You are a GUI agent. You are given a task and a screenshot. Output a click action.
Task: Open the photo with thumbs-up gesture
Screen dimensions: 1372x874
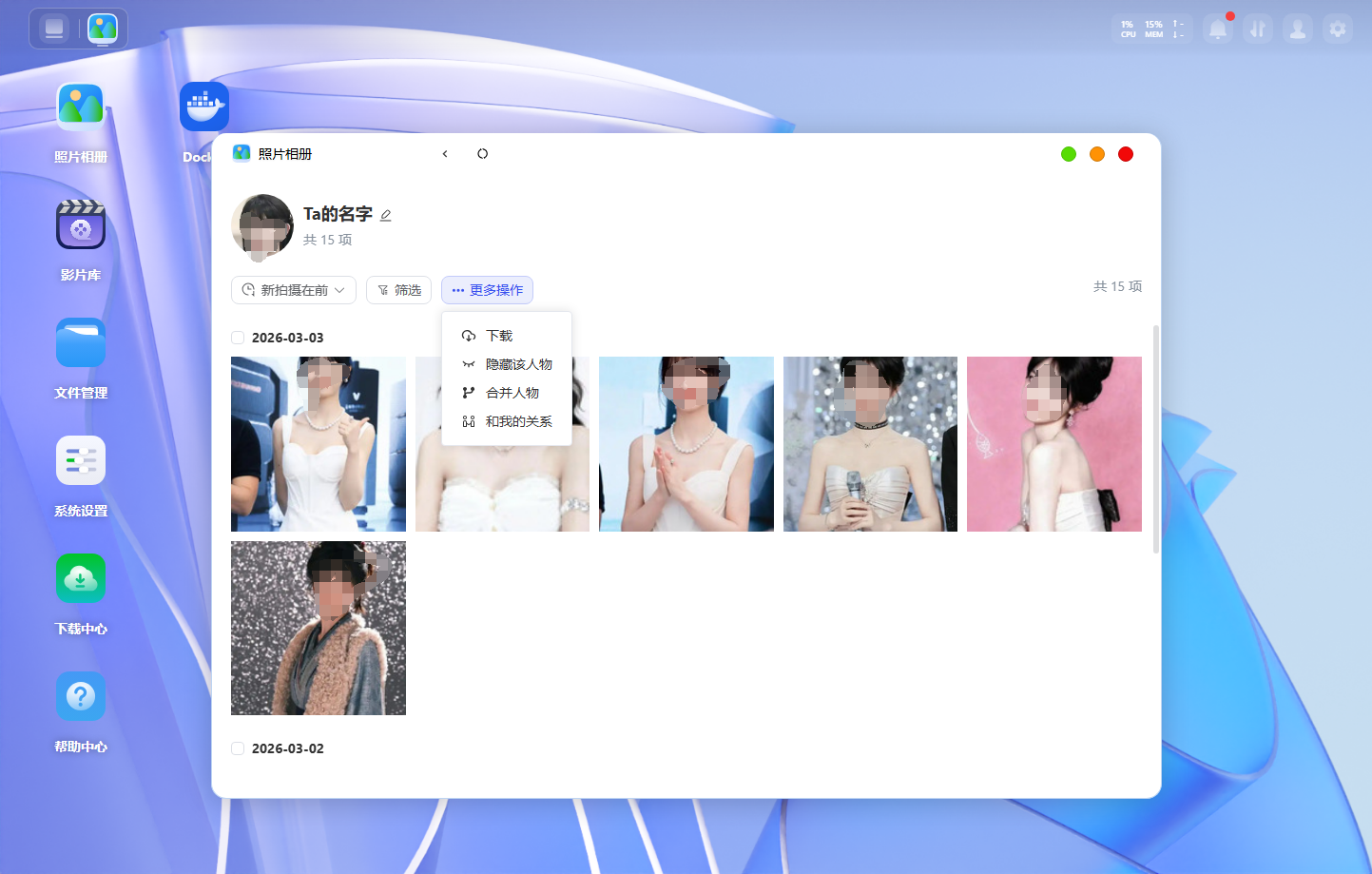[x=319, y=444]
